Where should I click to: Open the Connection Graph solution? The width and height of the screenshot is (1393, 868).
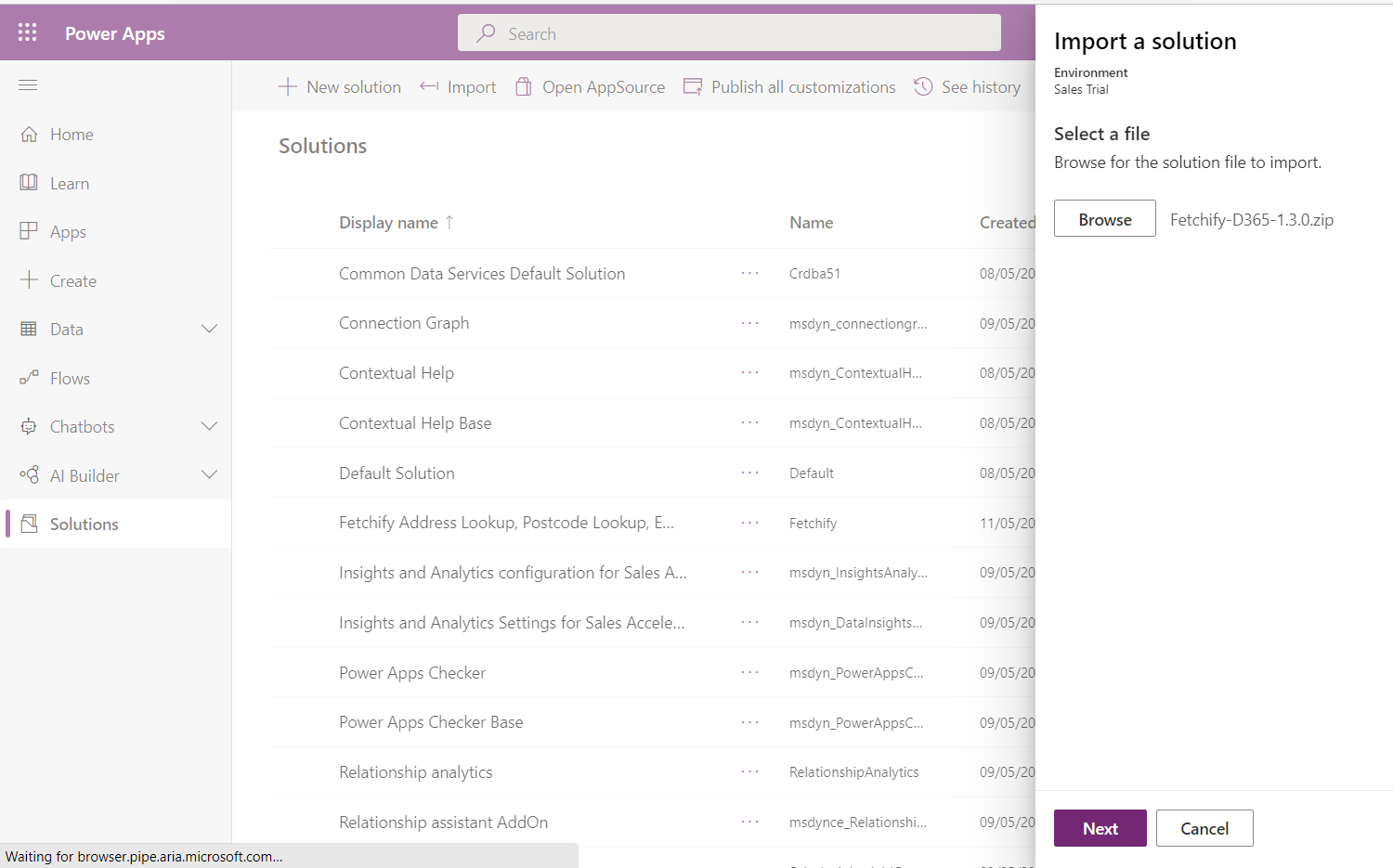[404, 323]
